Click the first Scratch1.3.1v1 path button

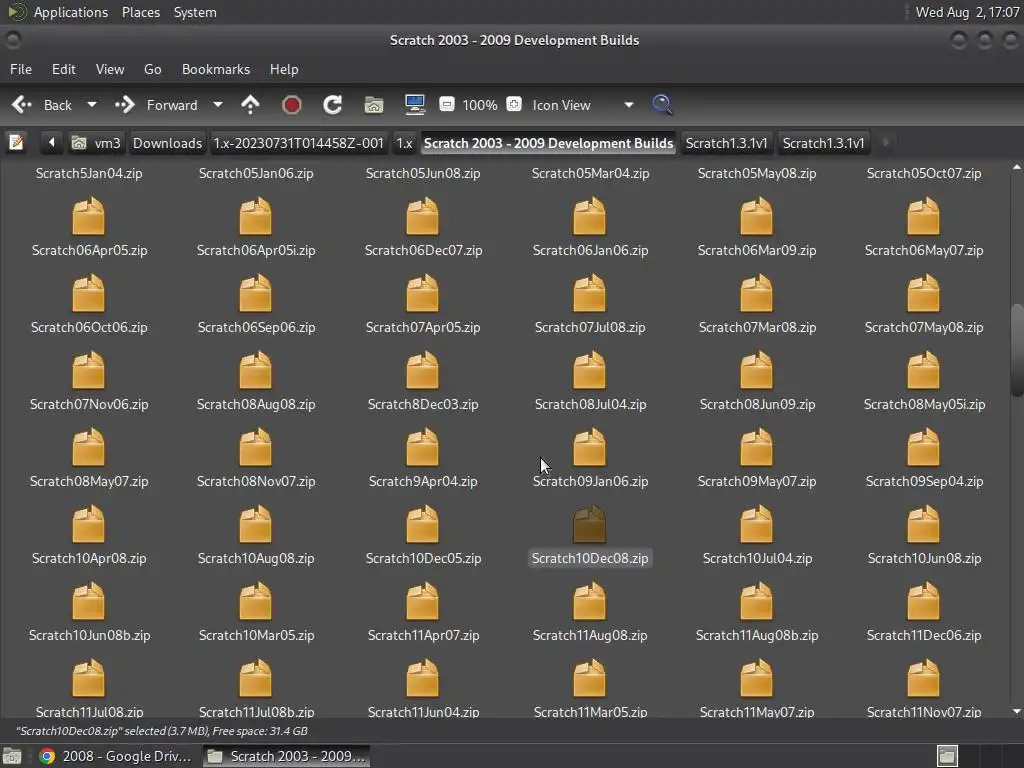(726, 143)
